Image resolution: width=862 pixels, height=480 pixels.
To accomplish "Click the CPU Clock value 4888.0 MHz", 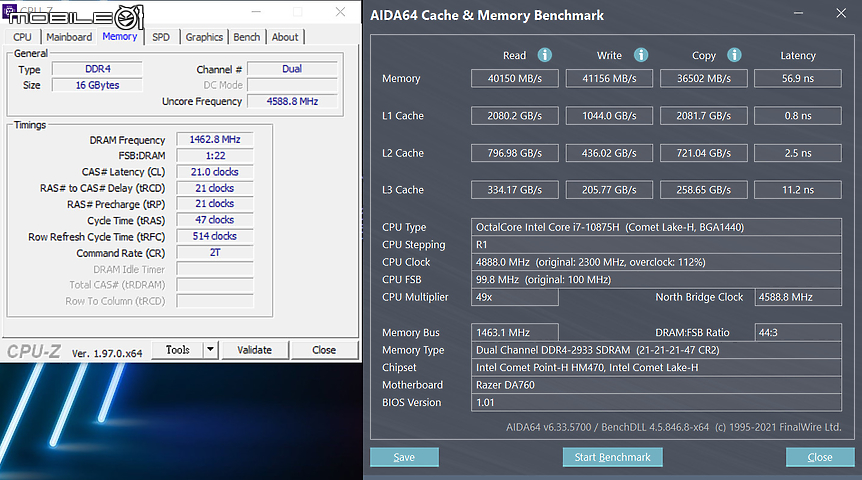I will click(x=656, y=262).
